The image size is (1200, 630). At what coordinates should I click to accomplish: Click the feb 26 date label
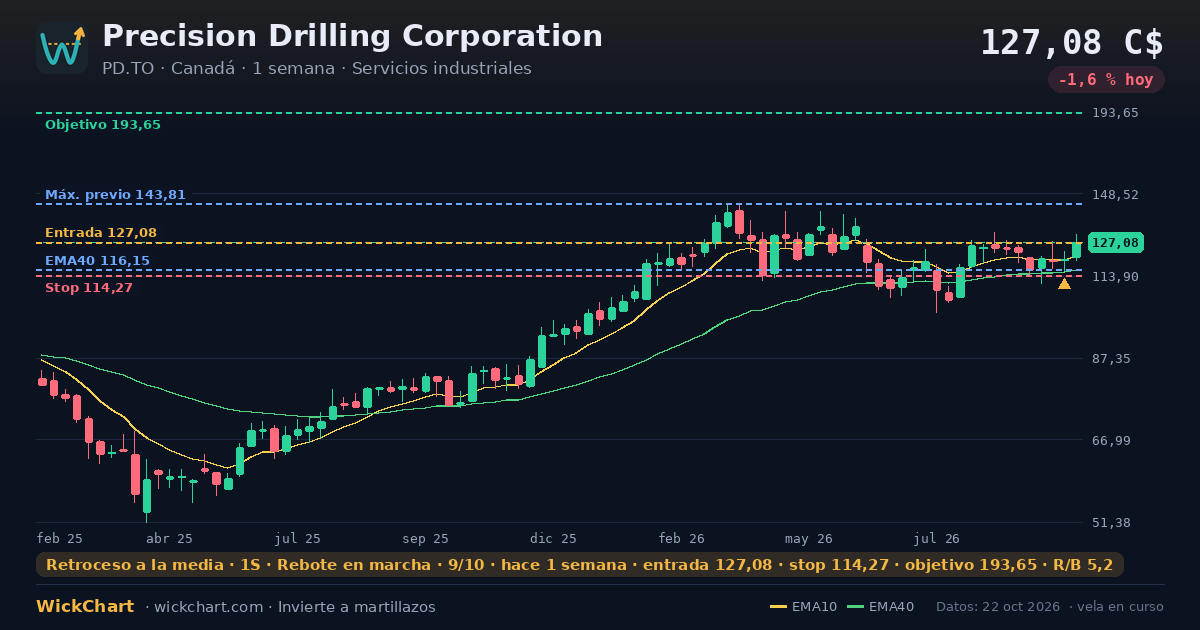click(681, 539)
